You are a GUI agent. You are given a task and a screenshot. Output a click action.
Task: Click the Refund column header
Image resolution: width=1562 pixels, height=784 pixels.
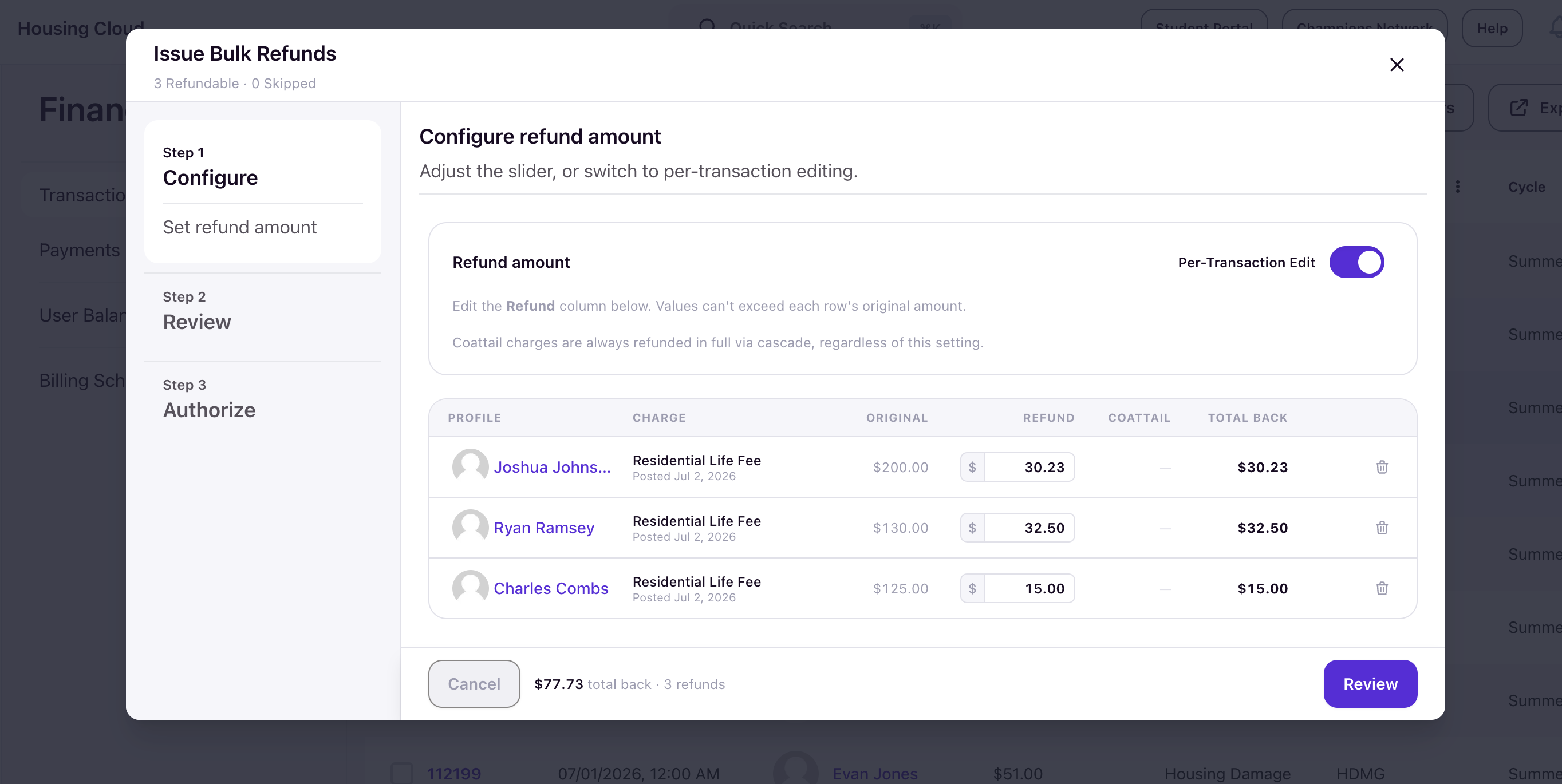[1048, 417]
